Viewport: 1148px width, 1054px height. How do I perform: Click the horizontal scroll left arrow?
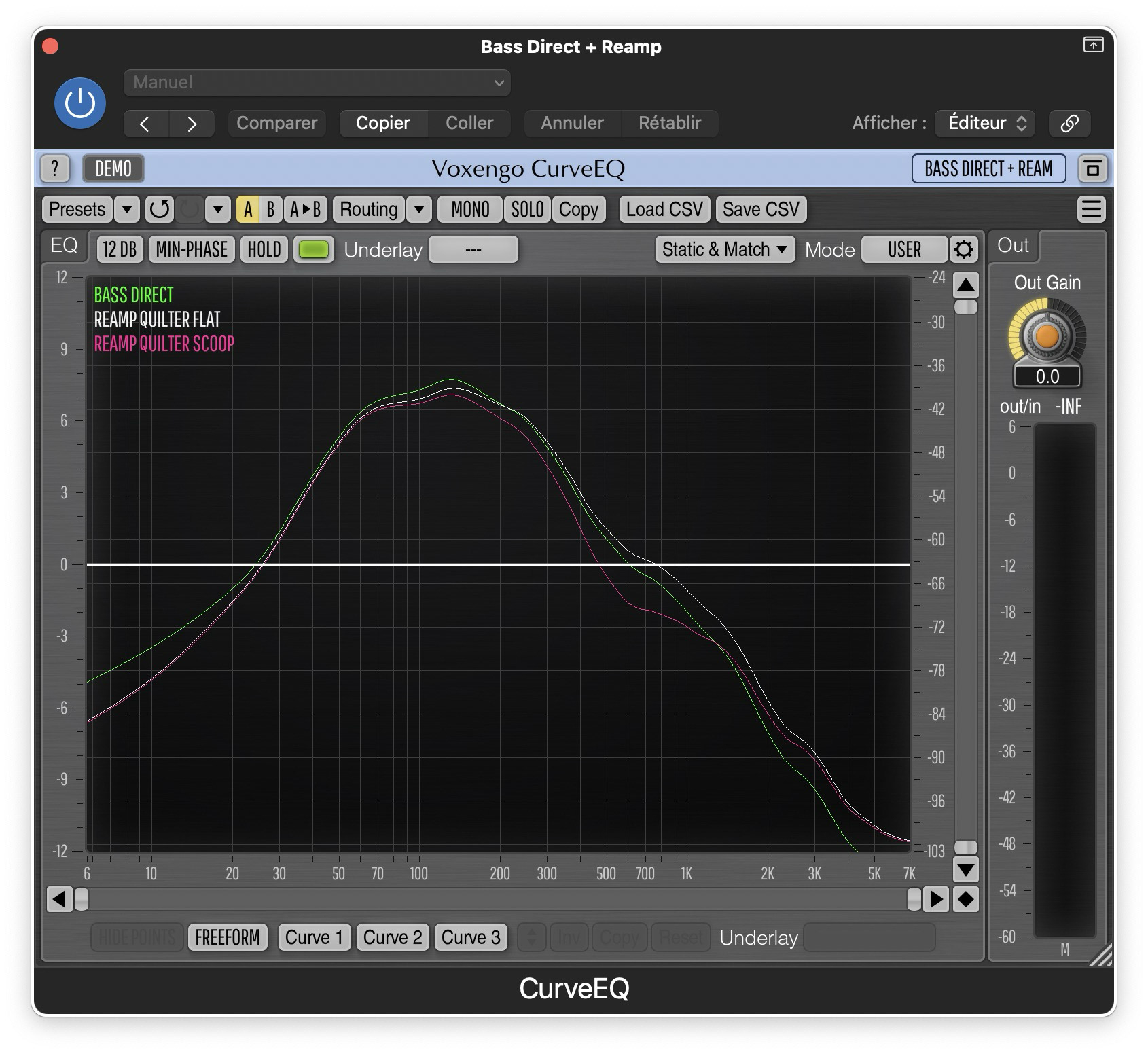tap(59, 899)
